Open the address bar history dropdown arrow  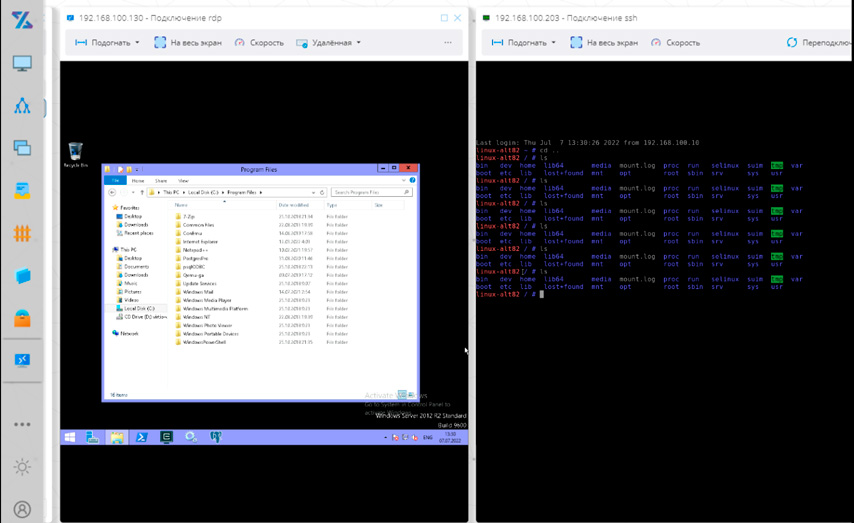click(x=313, y=192)
